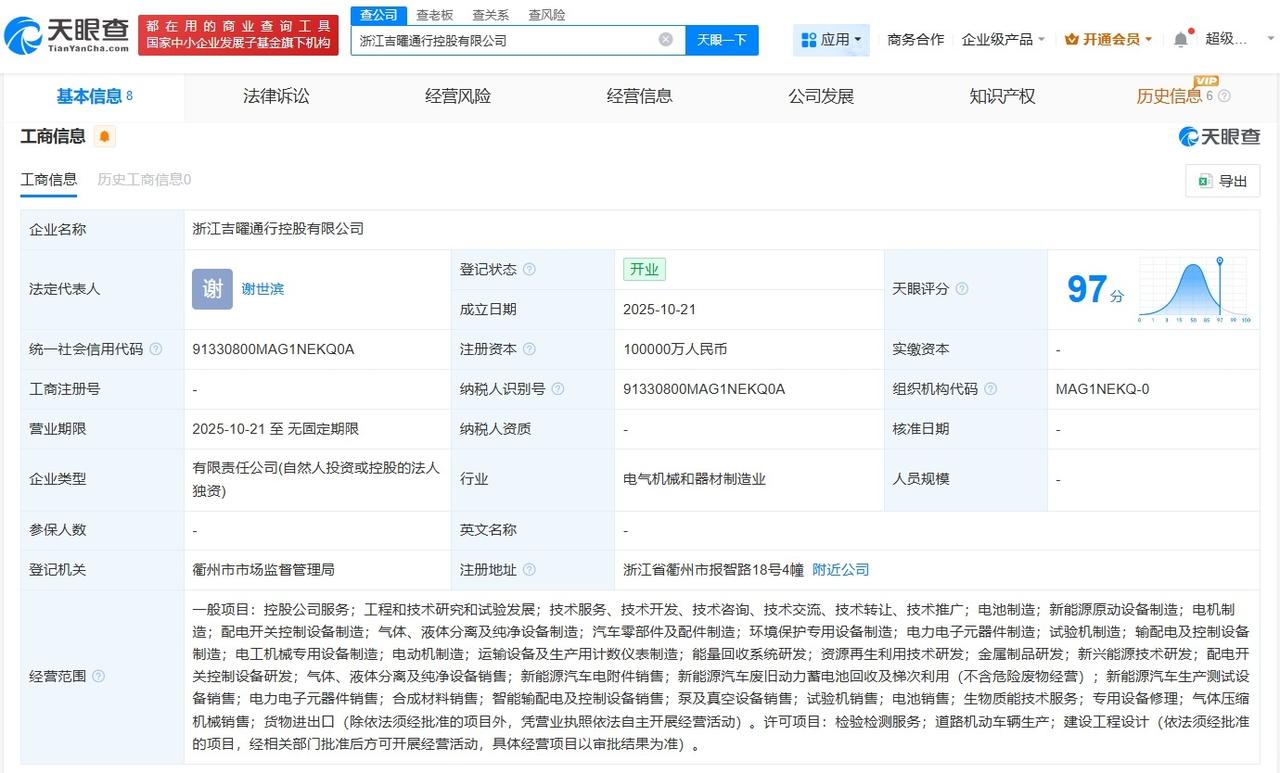Click help icon next to 经营范围
This screenshot has width=1280, height=773.
tap(98, 676)
